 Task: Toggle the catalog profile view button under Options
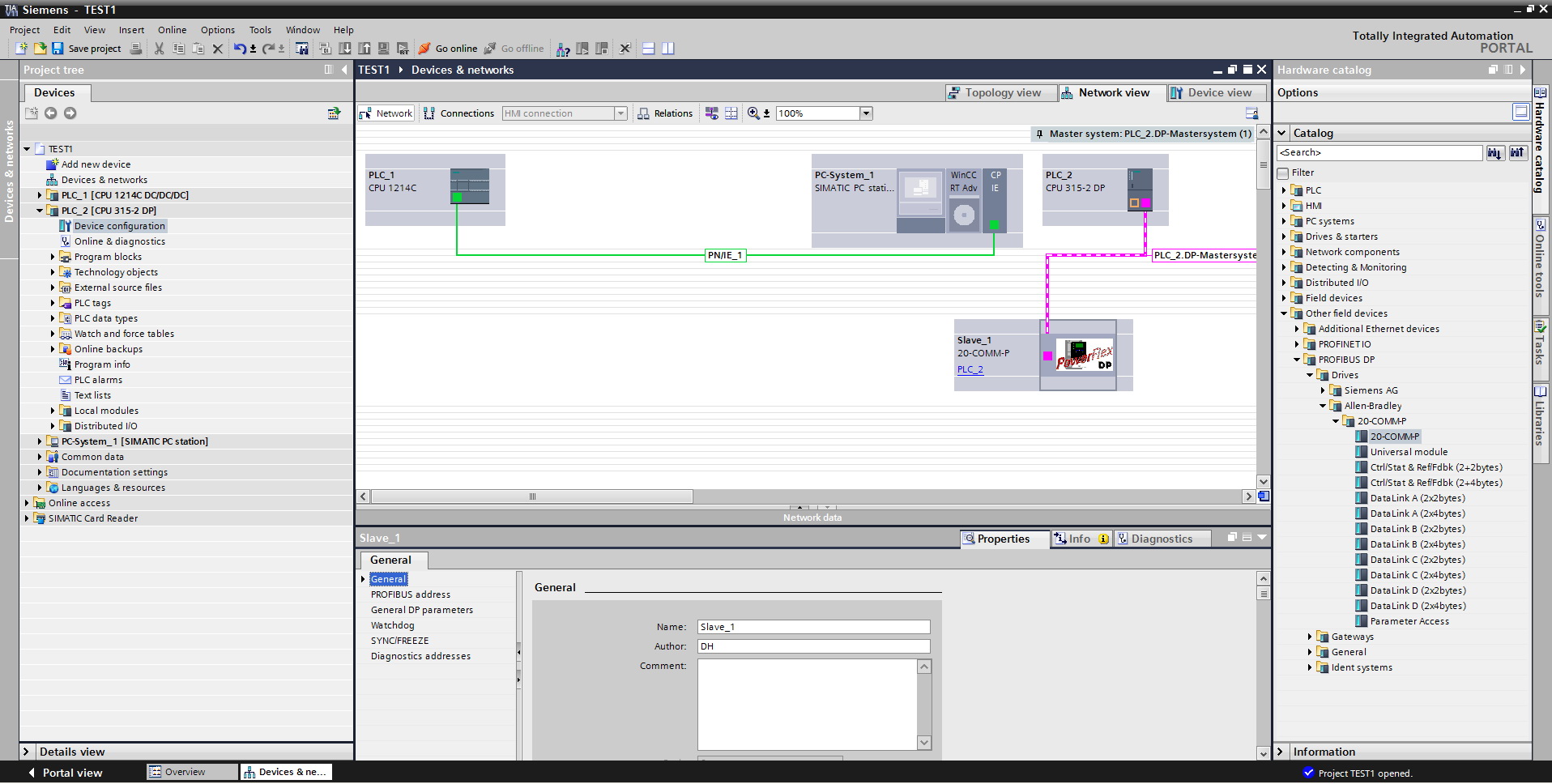tap(1520, 112)
